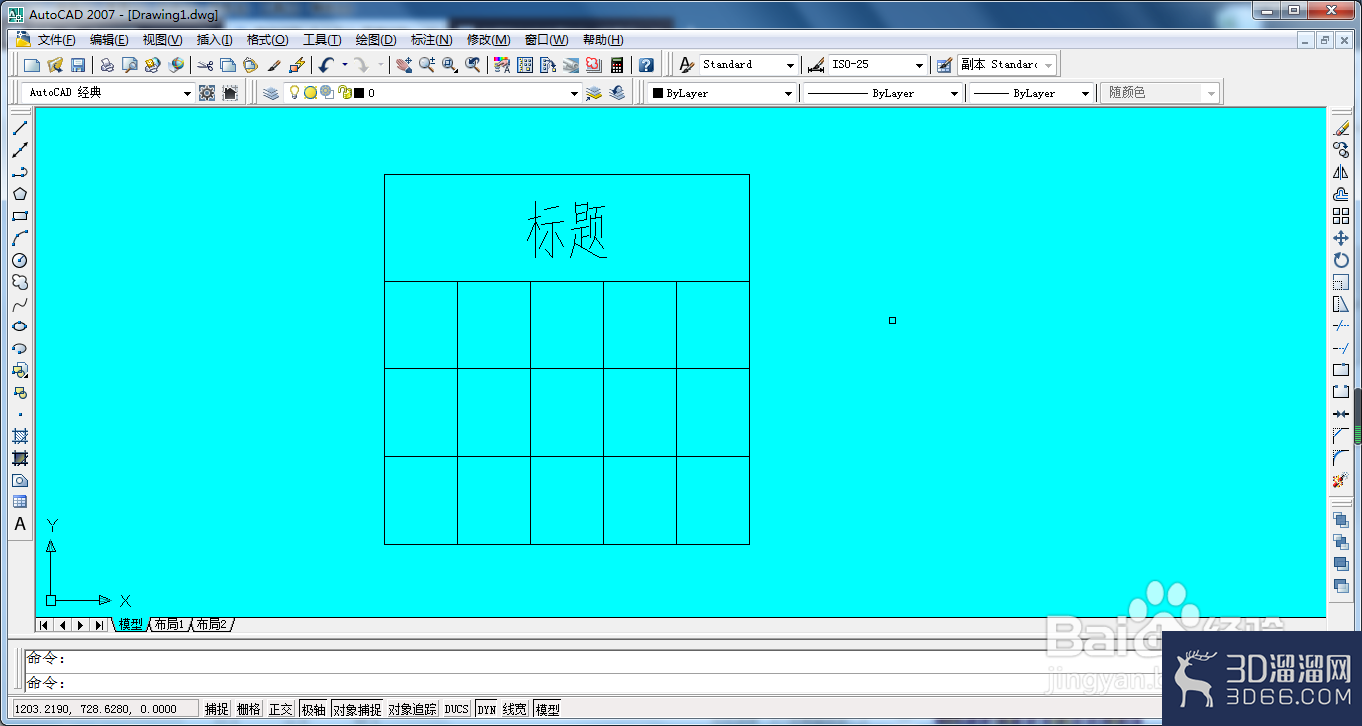Image resolution: width=1362 pixels, height=726 pixels.
Task: Select the Rotate tool
Action: [1341, 260]
